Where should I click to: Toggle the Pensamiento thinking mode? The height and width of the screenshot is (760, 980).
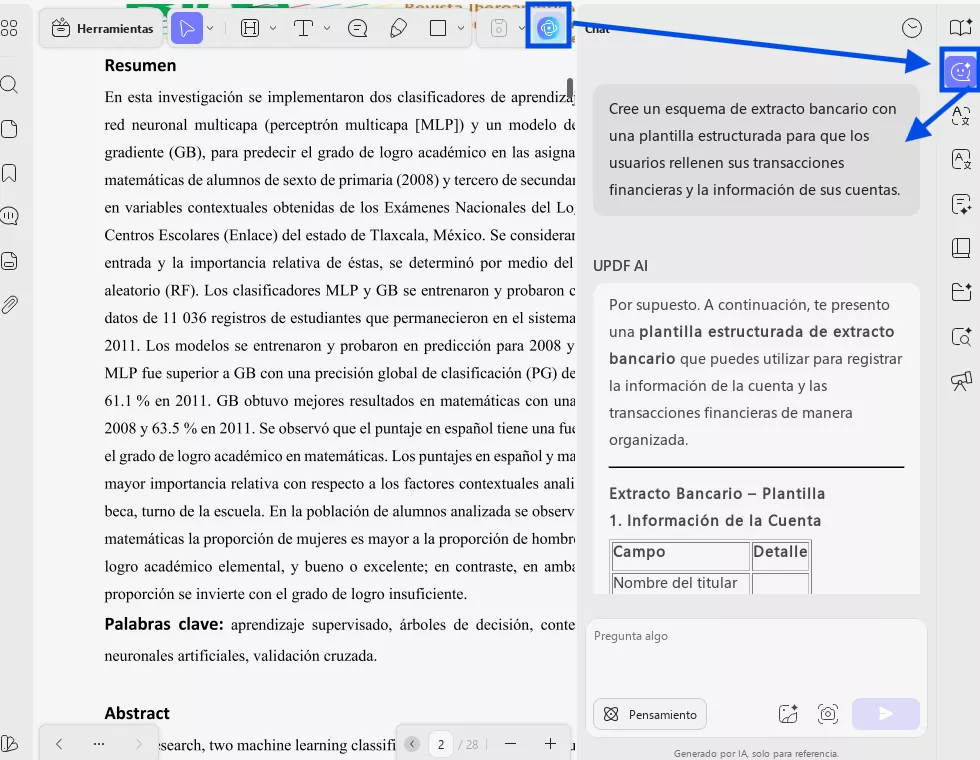[x=650, y=714]
